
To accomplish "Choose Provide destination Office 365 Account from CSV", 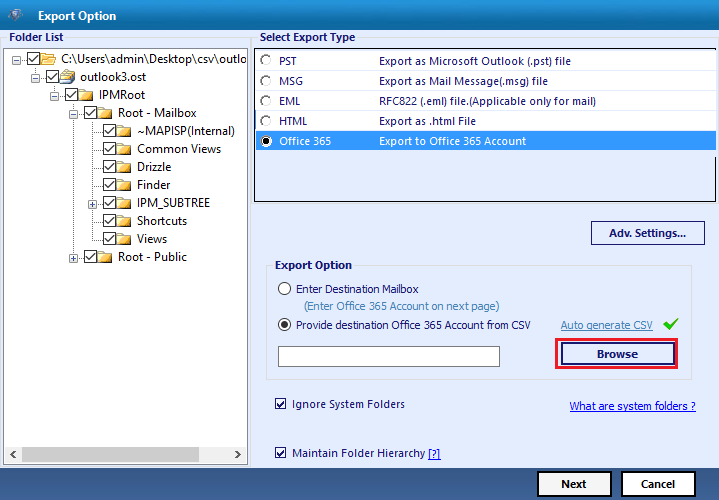I will coord(284,325).
